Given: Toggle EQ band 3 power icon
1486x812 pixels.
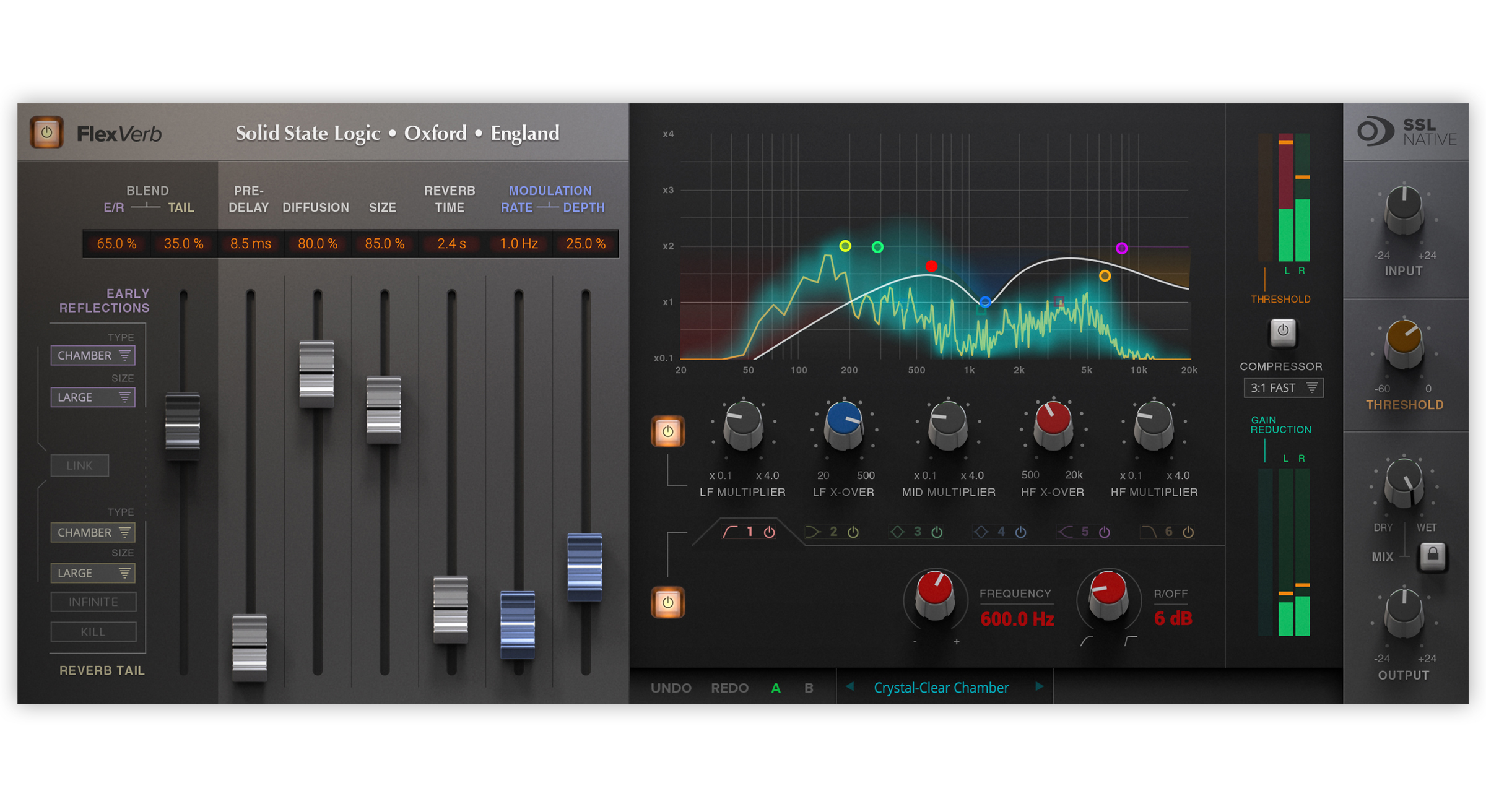Looking at the screenshot, I should (x=937, y=532).
